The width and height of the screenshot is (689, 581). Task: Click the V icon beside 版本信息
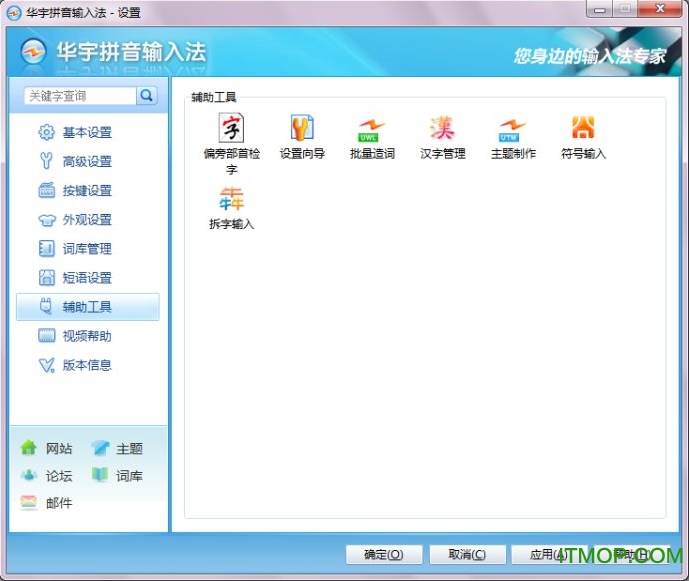[47, 365]
